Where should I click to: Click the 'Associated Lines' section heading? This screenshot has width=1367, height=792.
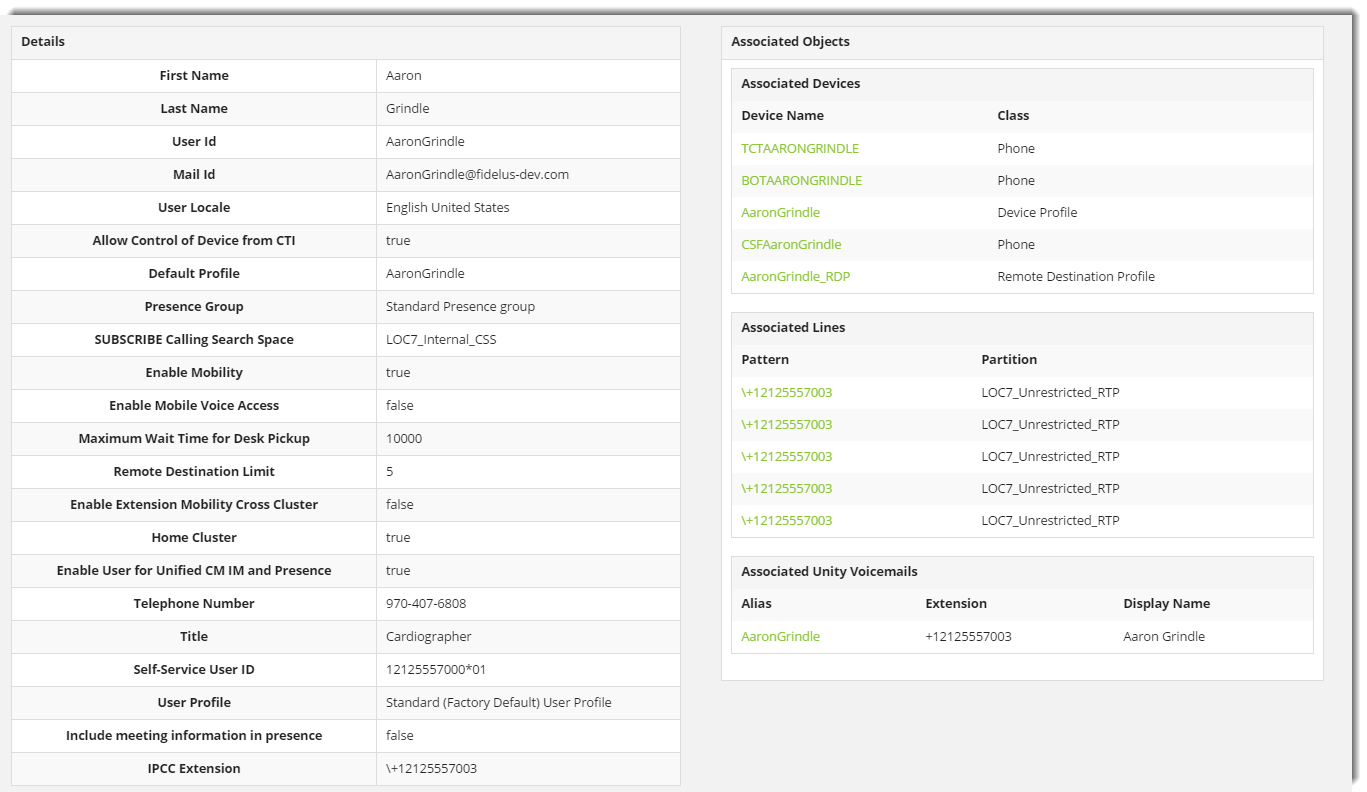pyautogui.click(x=793, y=327)
